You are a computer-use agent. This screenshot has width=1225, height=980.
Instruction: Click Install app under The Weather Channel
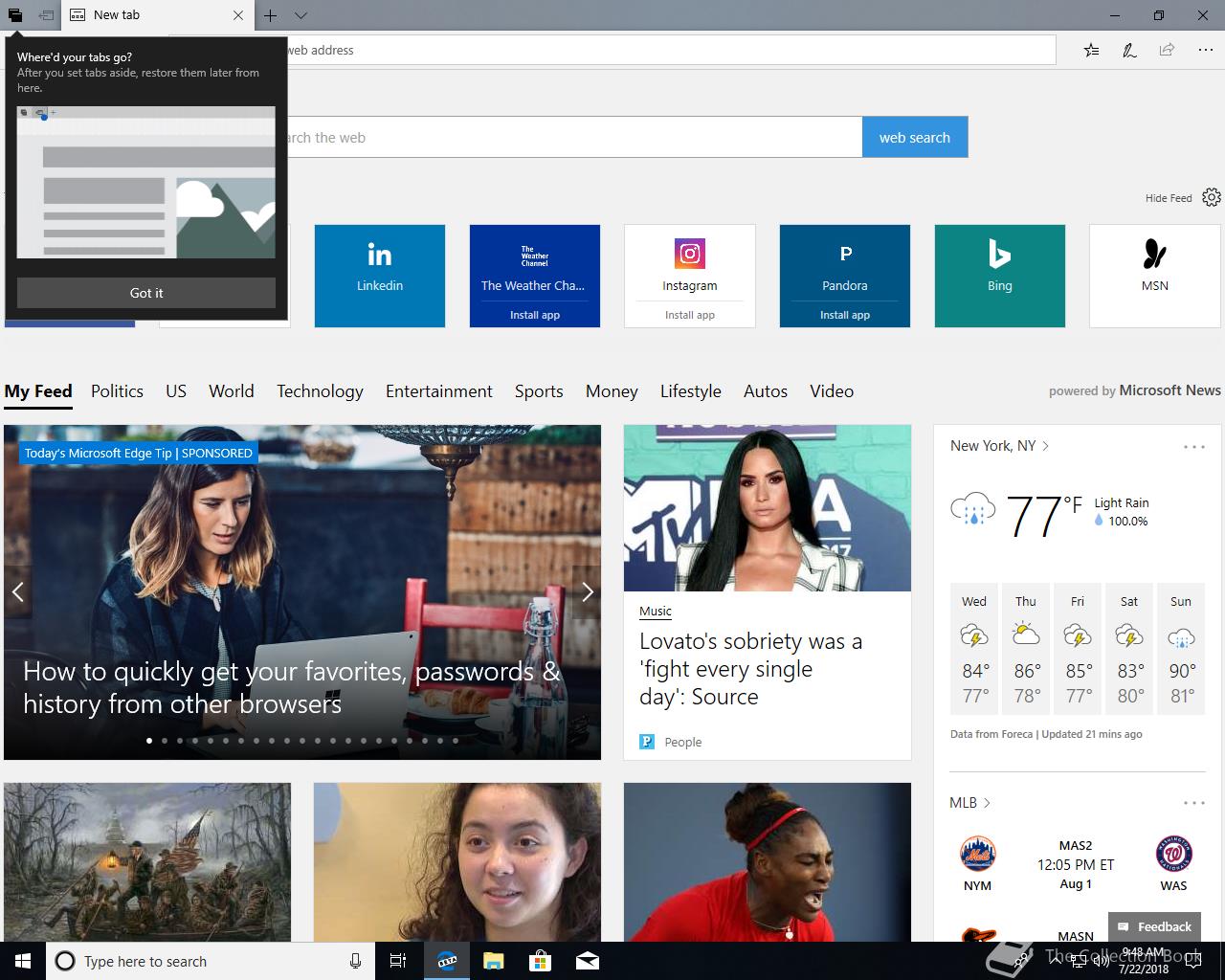click(x=535, y=315)
